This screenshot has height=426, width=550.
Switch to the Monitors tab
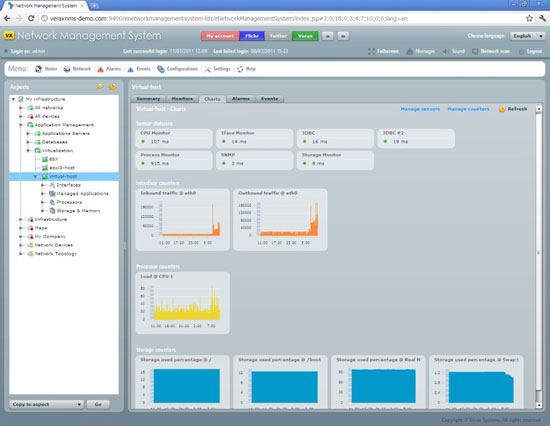pos(182,99)
